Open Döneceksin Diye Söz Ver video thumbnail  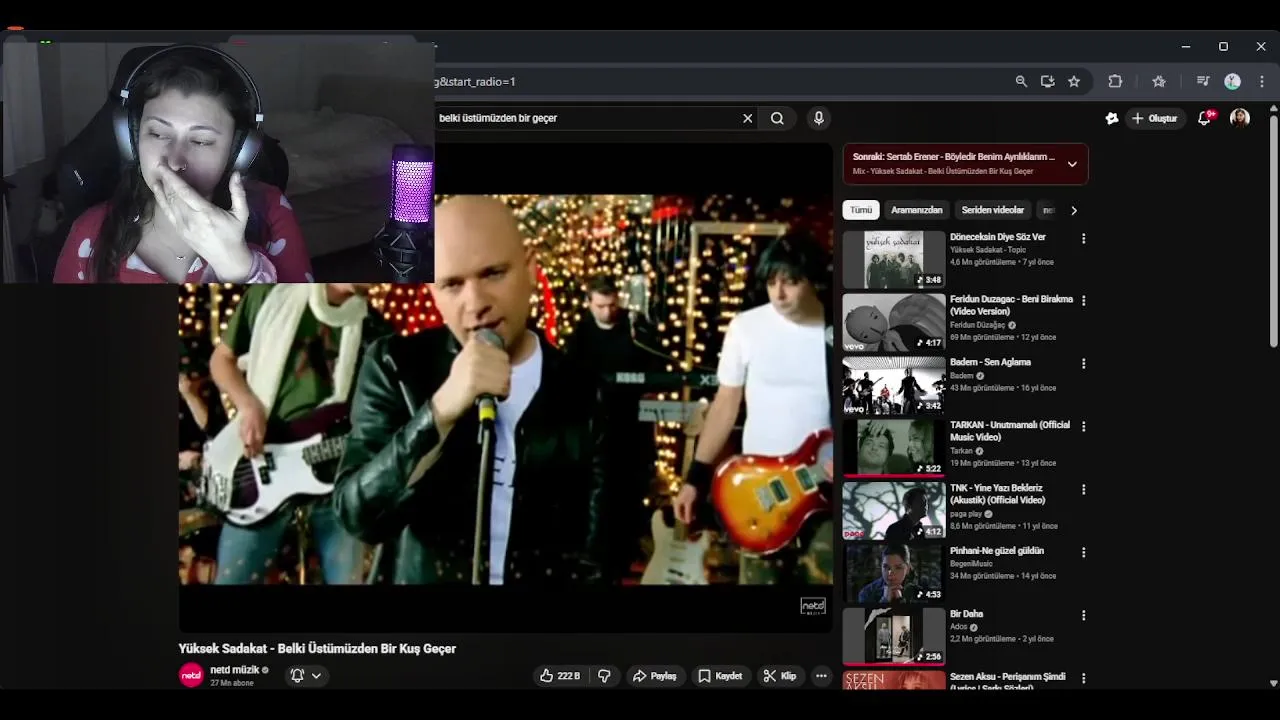(894, 259)
